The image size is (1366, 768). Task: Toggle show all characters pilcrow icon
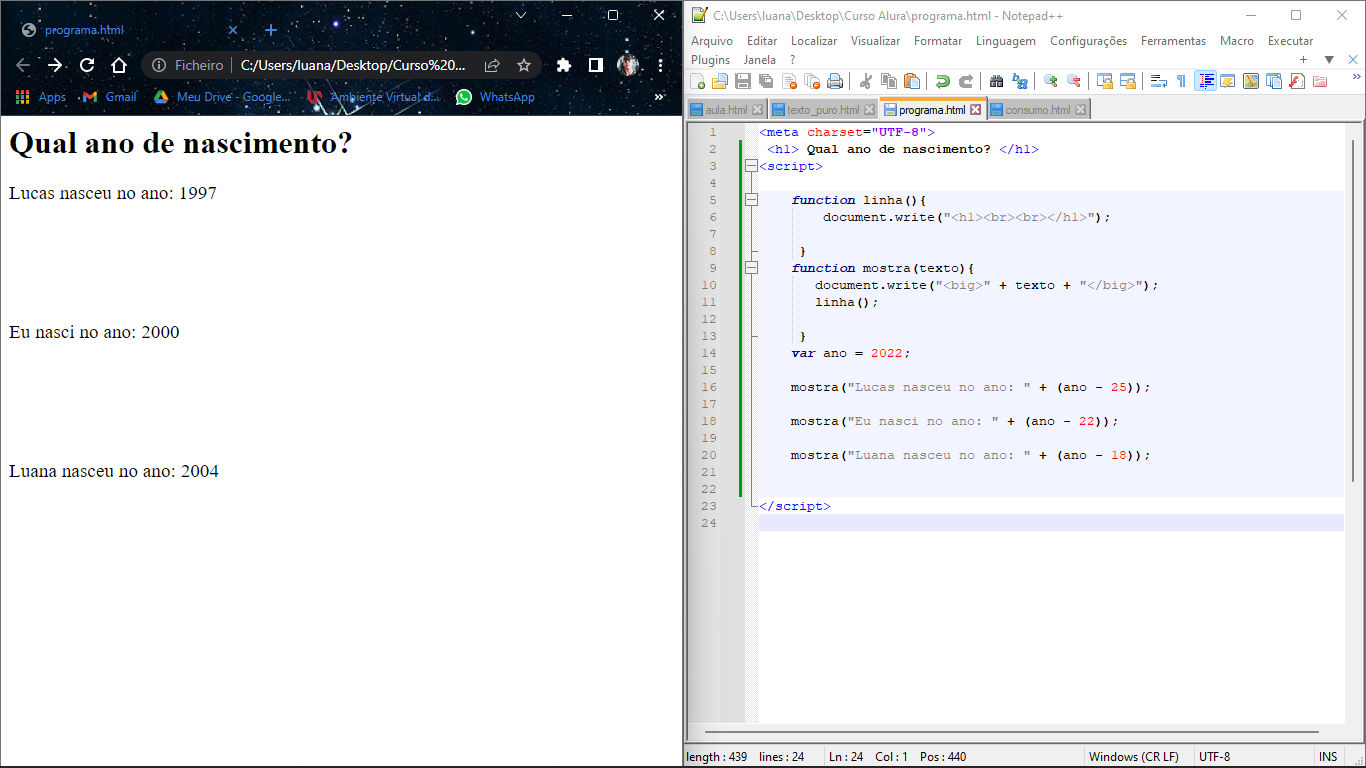pyautogui.click(x=1181, y=81)
